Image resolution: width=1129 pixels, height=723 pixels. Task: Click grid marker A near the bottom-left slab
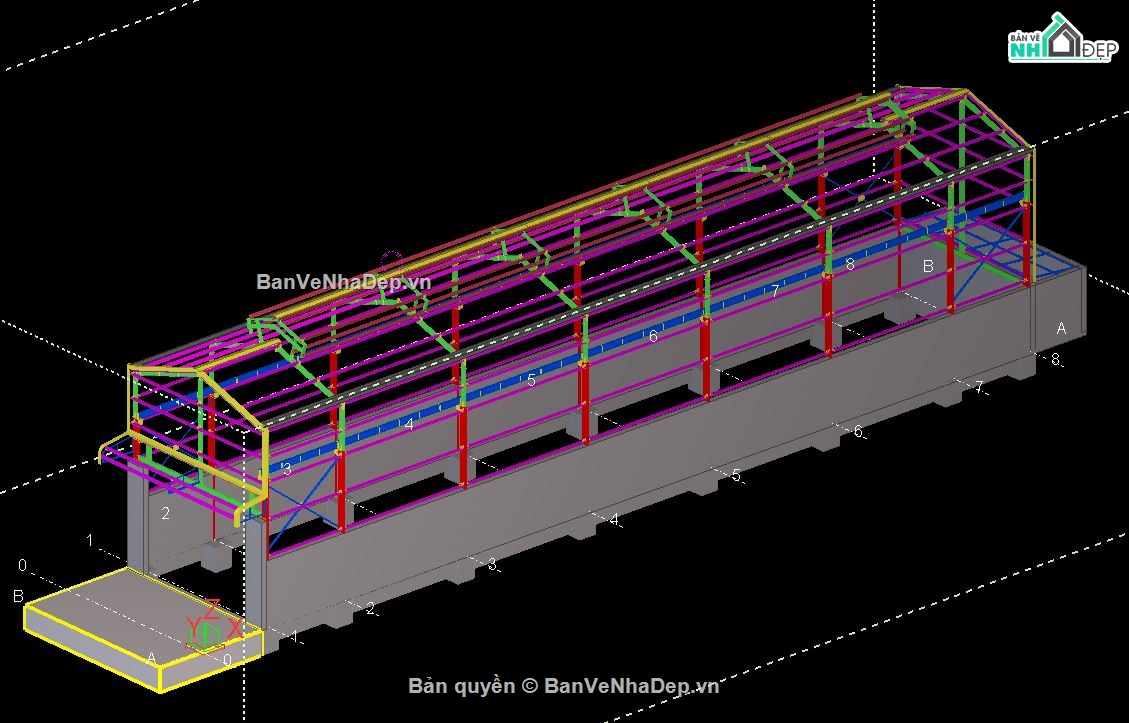pyautogui.click(x=150, y=659)
